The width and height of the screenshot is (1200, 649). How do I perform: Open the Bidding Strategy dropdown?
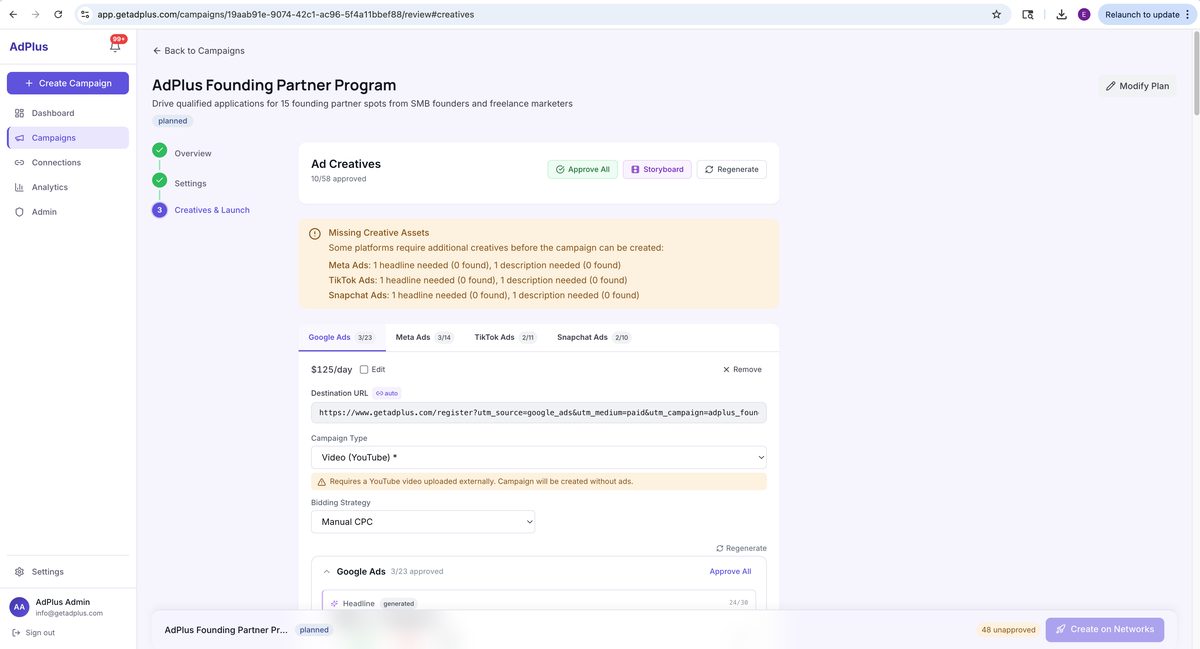click(x=423, y=522)
